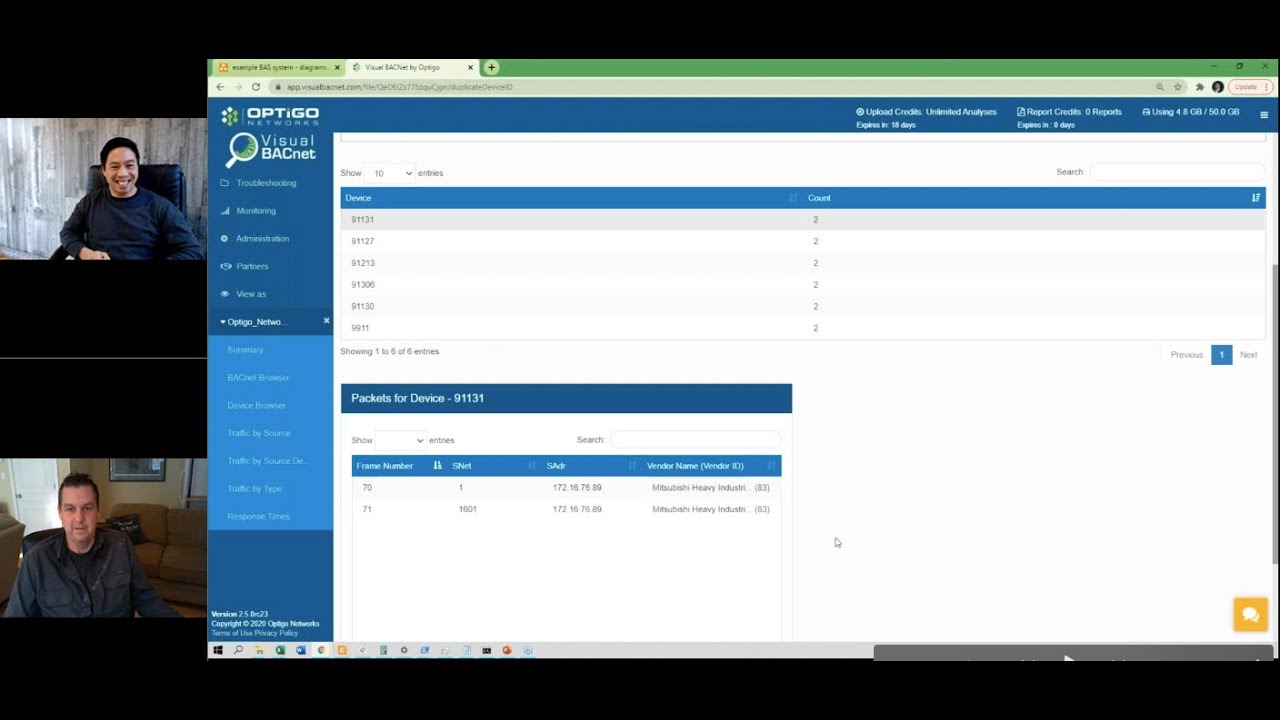Sort by Frame Number column icon

click(437, 466)
